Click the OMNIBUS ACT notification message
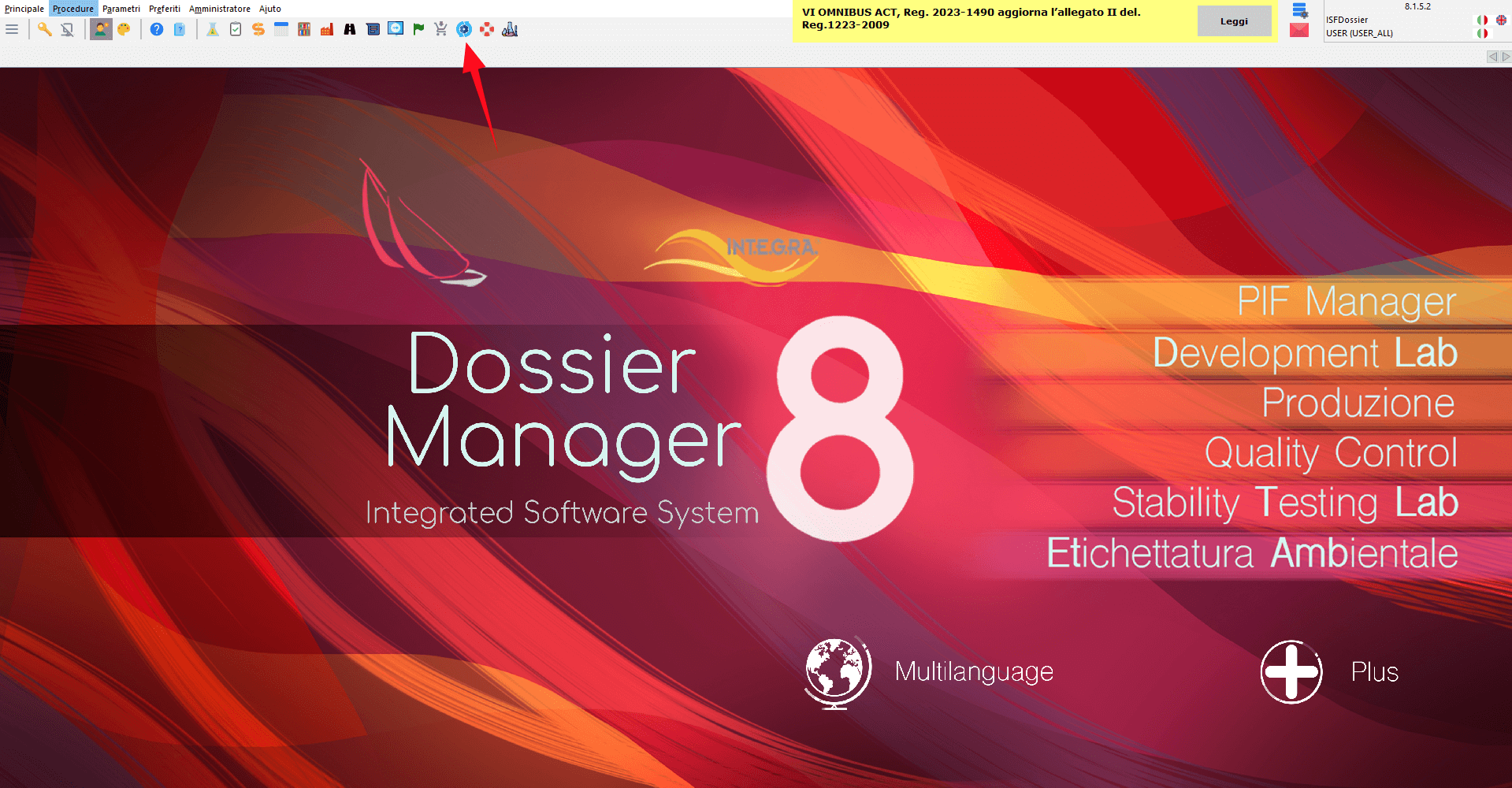1512x788 pixels. tap(971, 18)
